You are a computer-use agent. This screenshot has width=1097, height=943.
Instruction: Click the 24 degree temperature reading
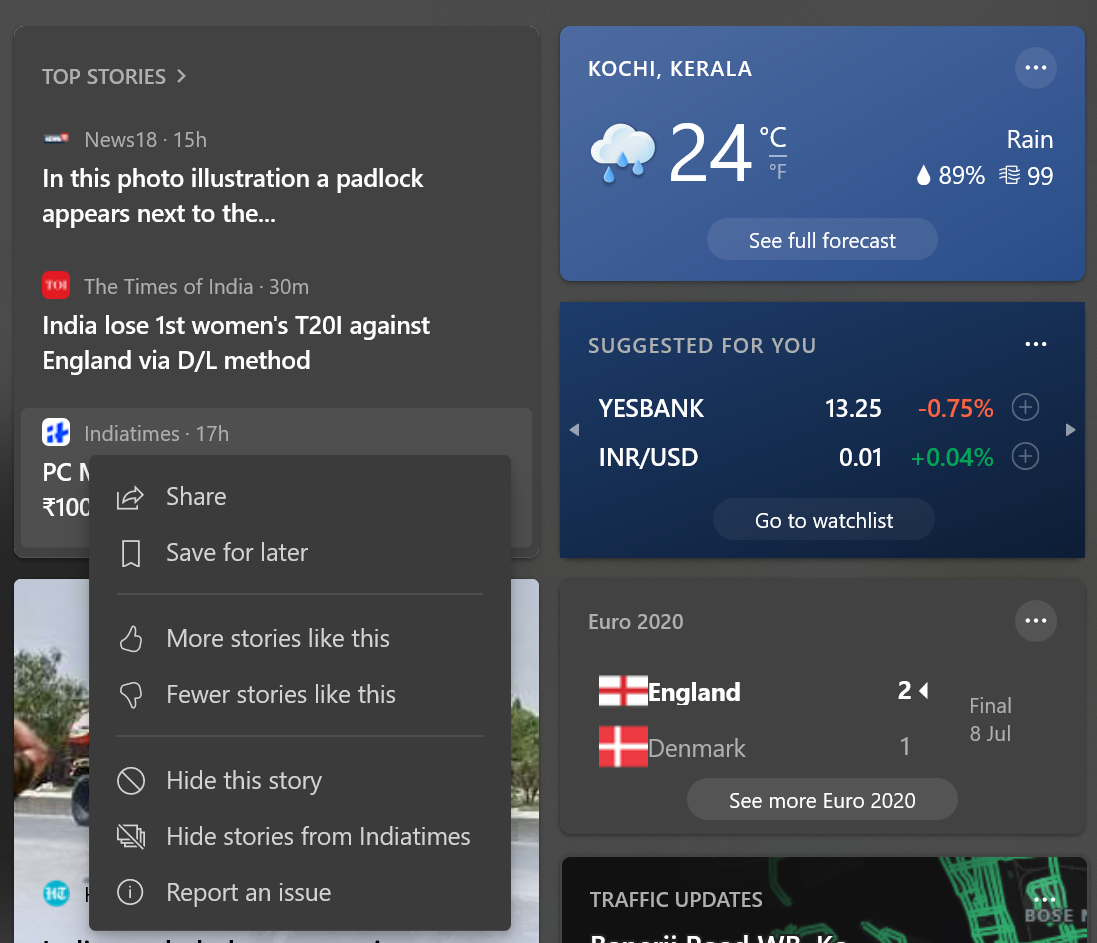tap(710, 153)
